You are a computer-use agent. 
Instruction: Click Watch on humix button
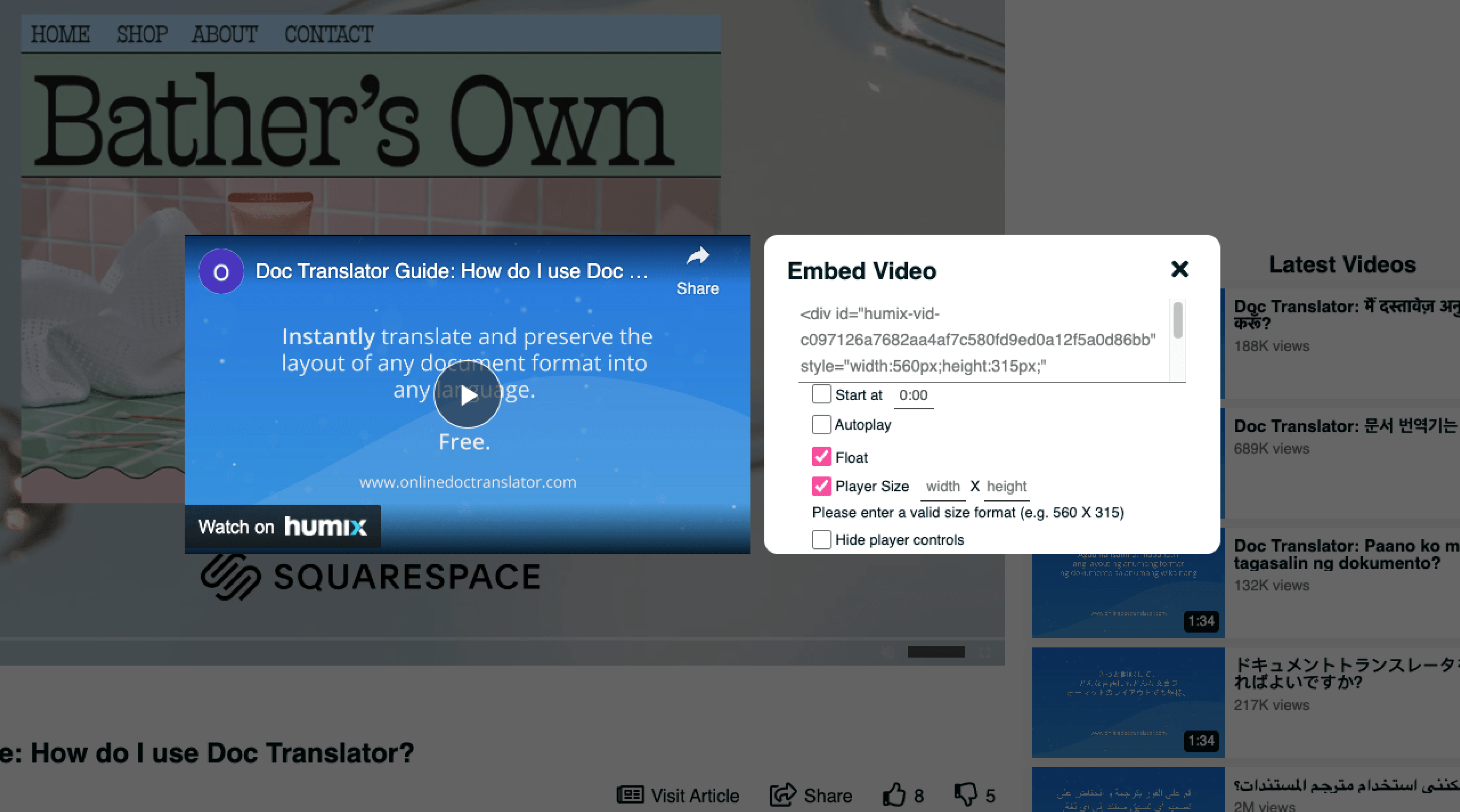click(x=283, y=527)
